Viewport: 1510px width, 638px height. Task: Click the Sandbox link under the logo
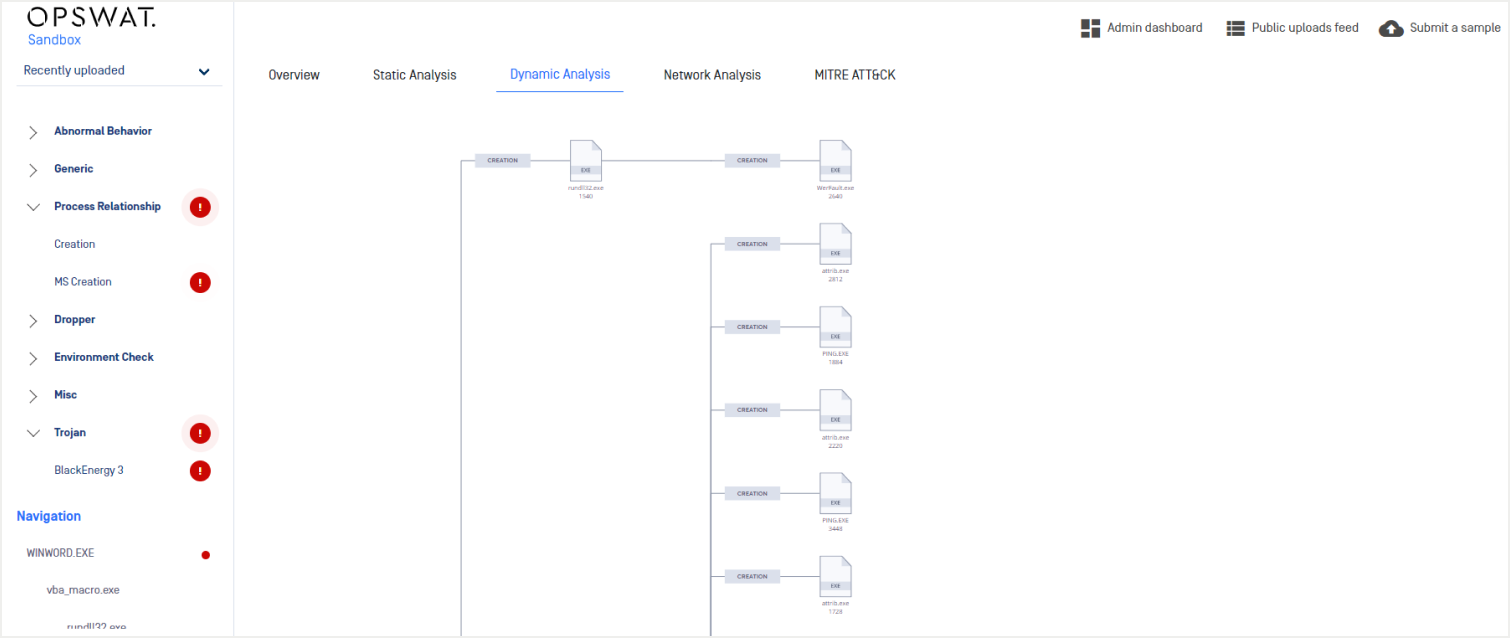pos(54,40)
